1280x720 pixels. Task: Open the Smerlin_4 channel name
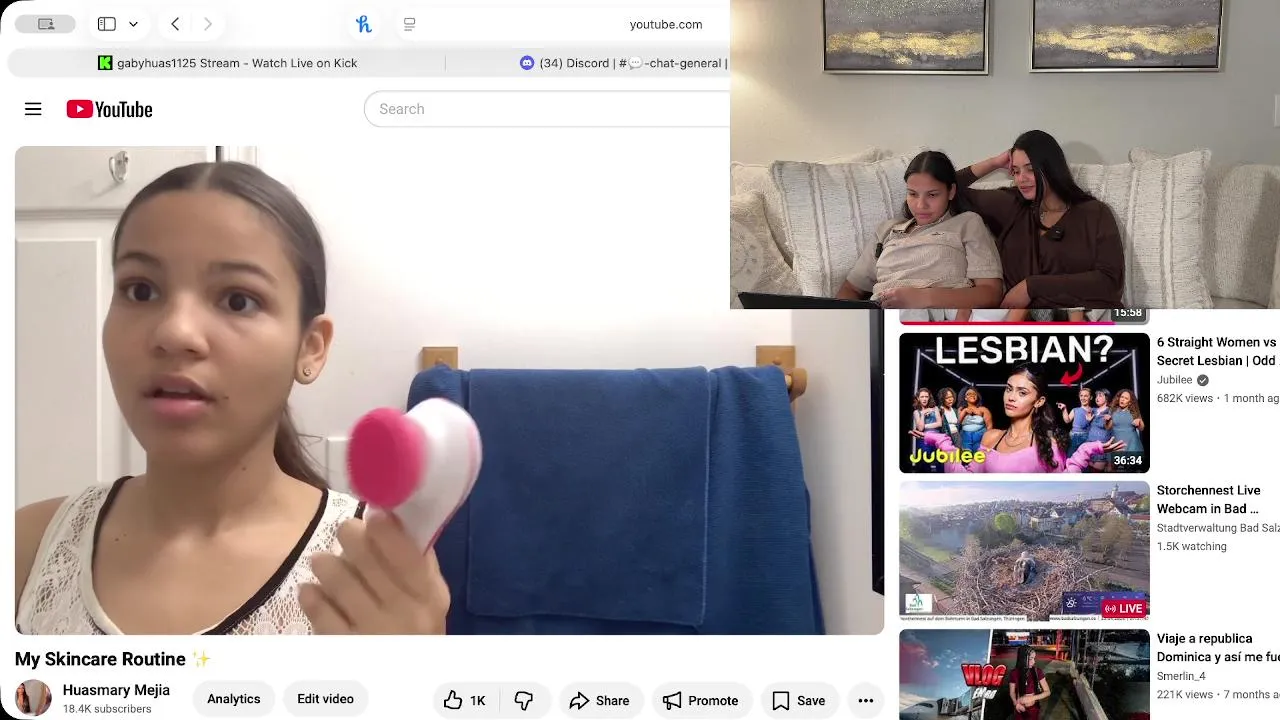click(1182, 676)
